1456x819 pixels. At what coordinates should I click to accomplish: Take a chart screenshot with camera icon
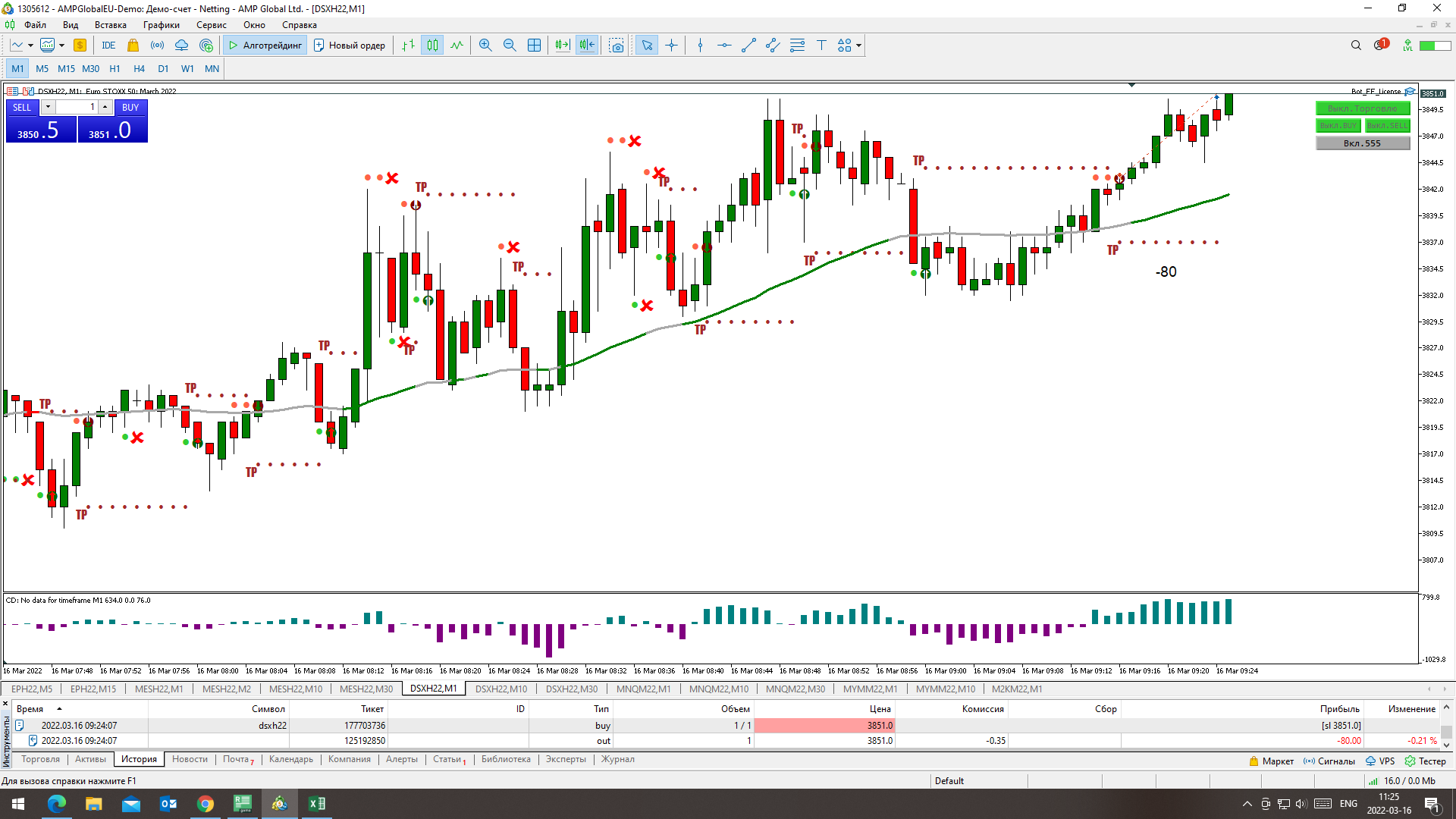[617, 45]
